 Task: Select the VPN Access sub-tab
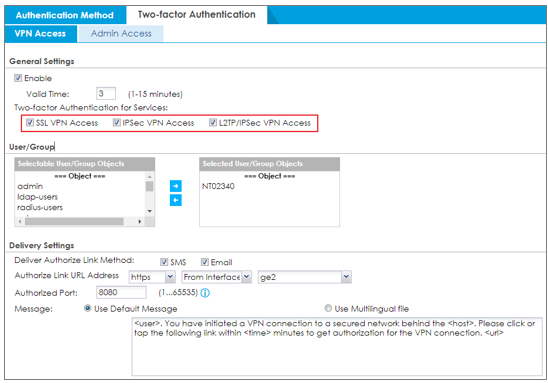point(40,34)
